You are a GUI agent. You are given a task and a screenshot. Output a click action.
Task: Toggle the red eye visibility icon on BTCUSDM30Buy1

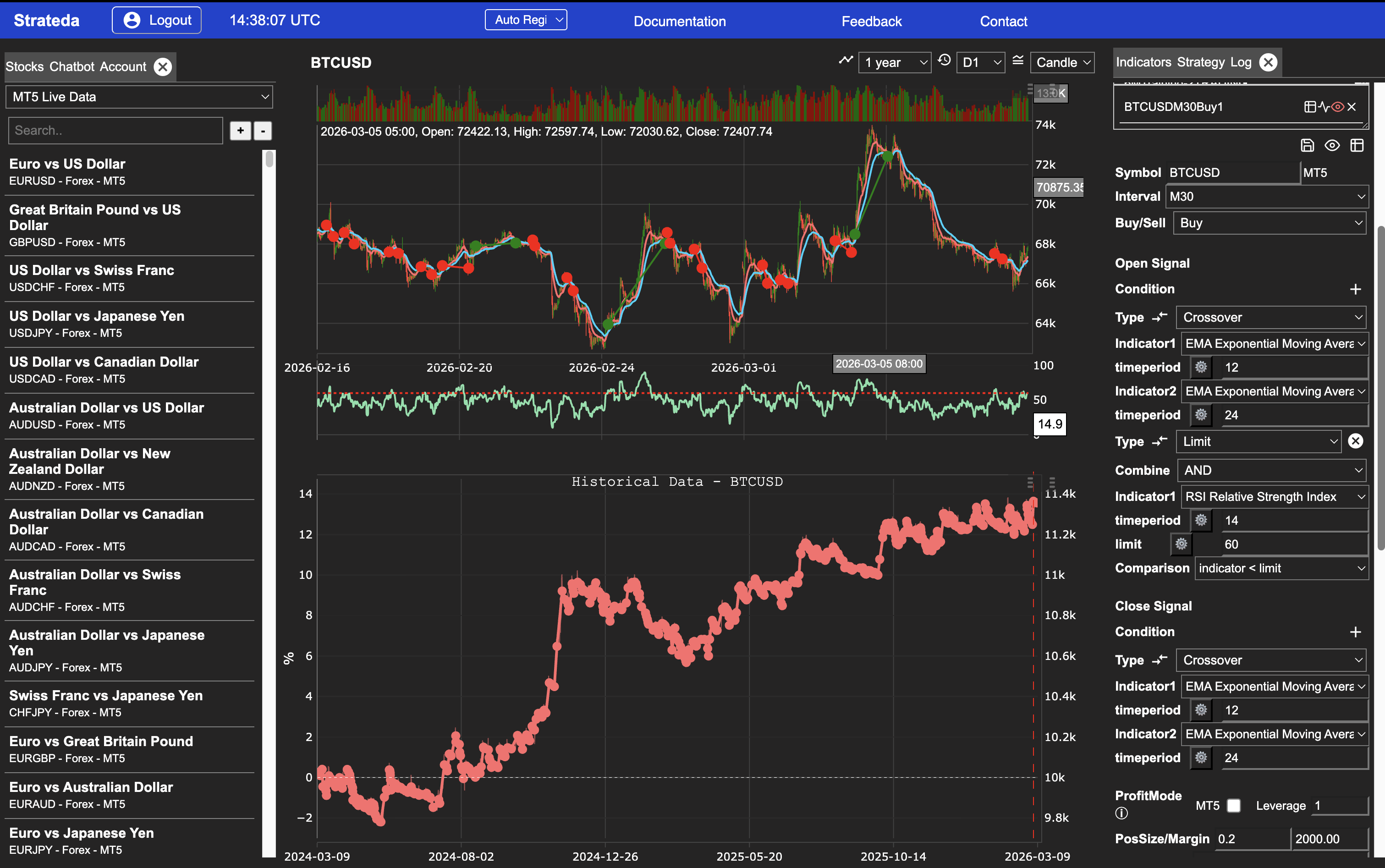pos(1337,106)
